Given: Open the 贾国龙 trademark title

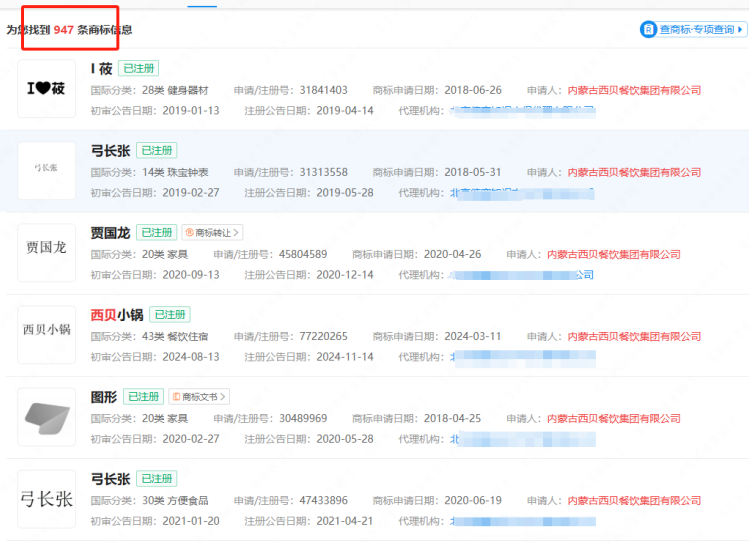Looking at the screenshot, I should [110, 233].
